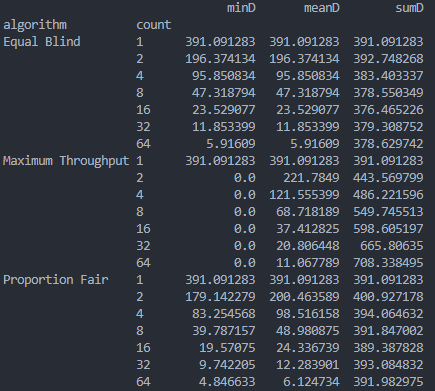Viewport: 435px width, 391px height.
Task: Click the 24.336739 meanD cell
Action: (x=308, y=348)
